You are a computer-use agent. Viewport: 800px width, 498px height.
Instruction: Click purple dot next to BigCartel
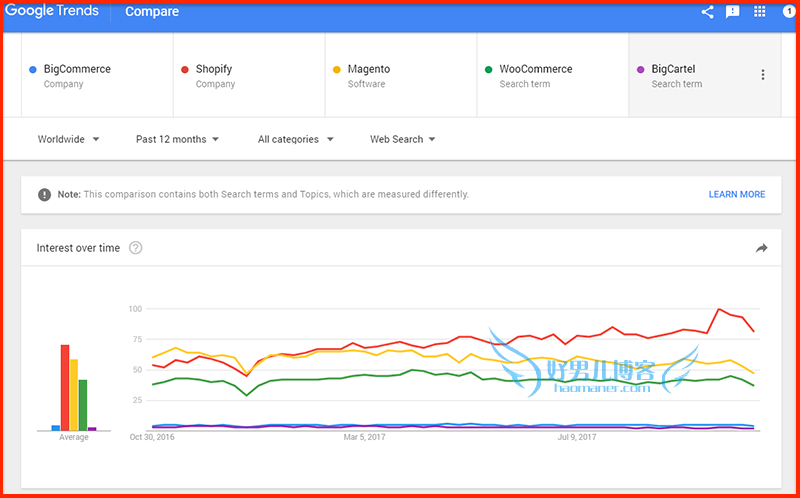pos(641,69)
